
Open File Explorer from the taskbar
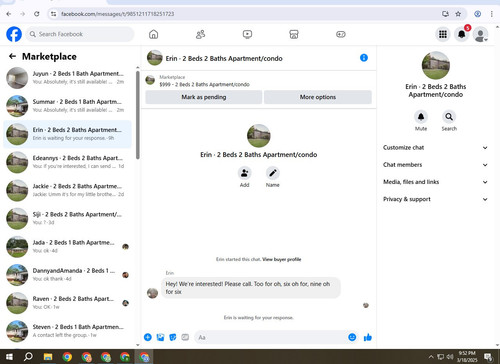point(48,357)
